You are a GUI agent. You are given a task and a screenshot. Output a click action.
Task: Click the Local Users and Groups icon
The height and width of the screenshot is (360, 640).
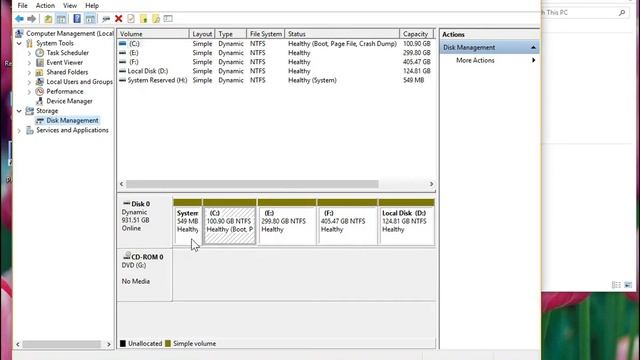pyautogui.click(x=40, y=82)
